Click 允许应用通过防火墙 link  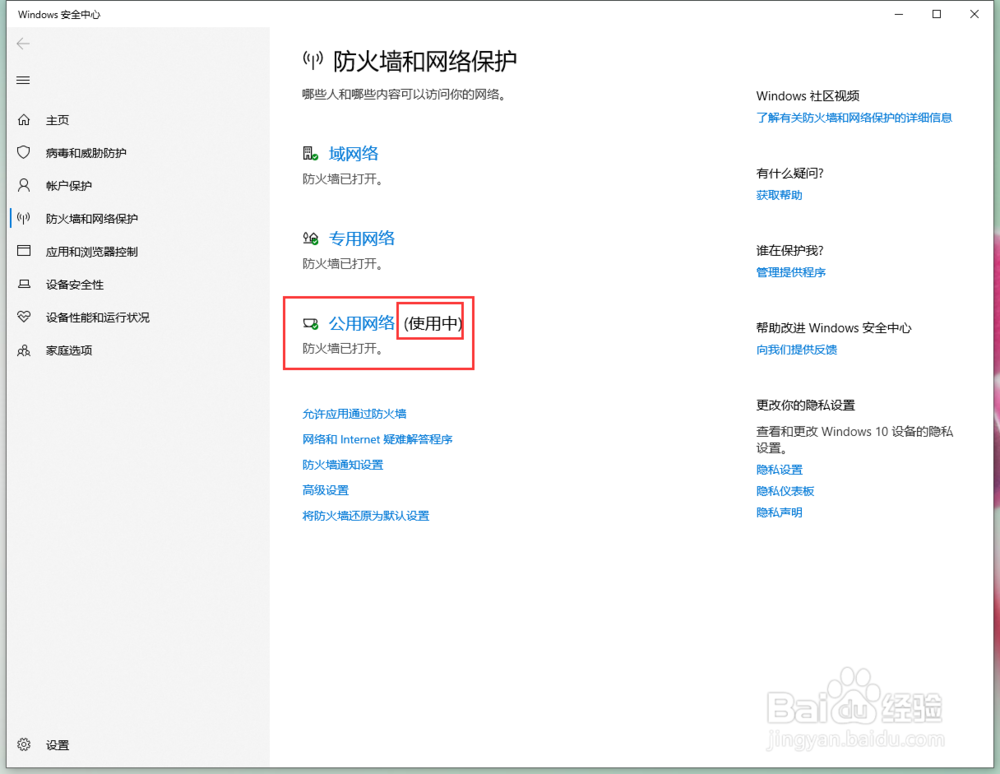[354, 414]
